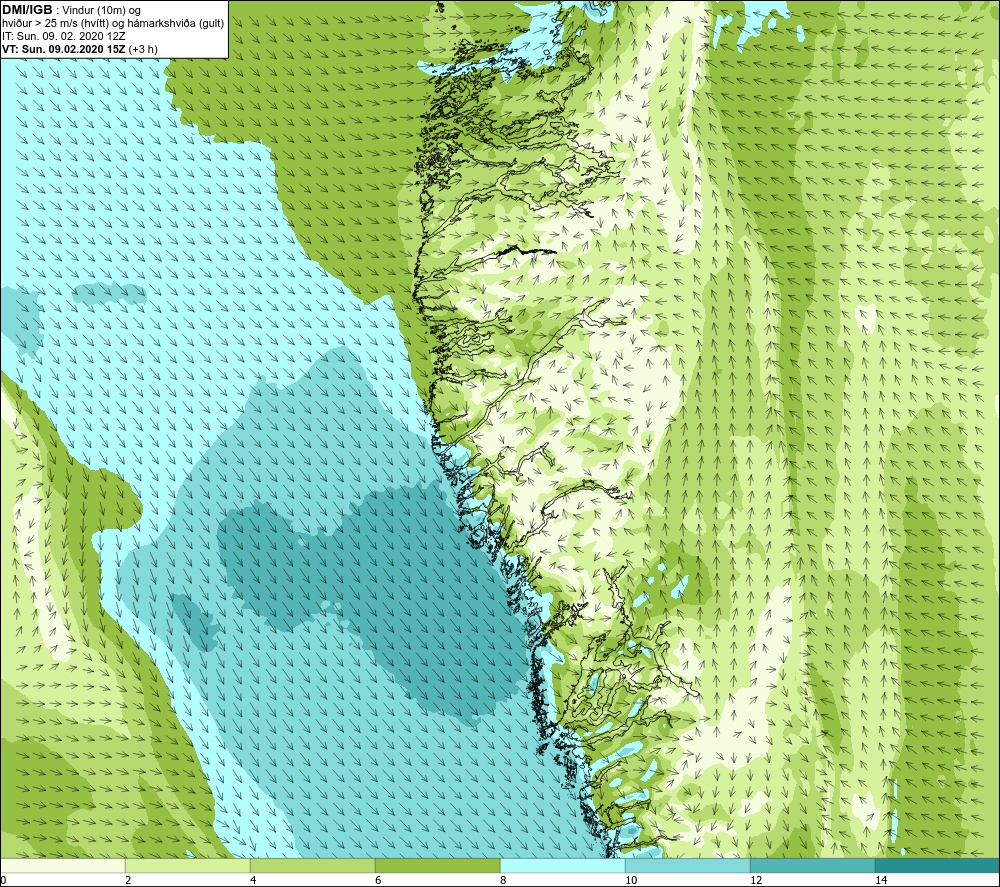
Task: Select the 8–10 m/s light cyan band
Action: 562,865
